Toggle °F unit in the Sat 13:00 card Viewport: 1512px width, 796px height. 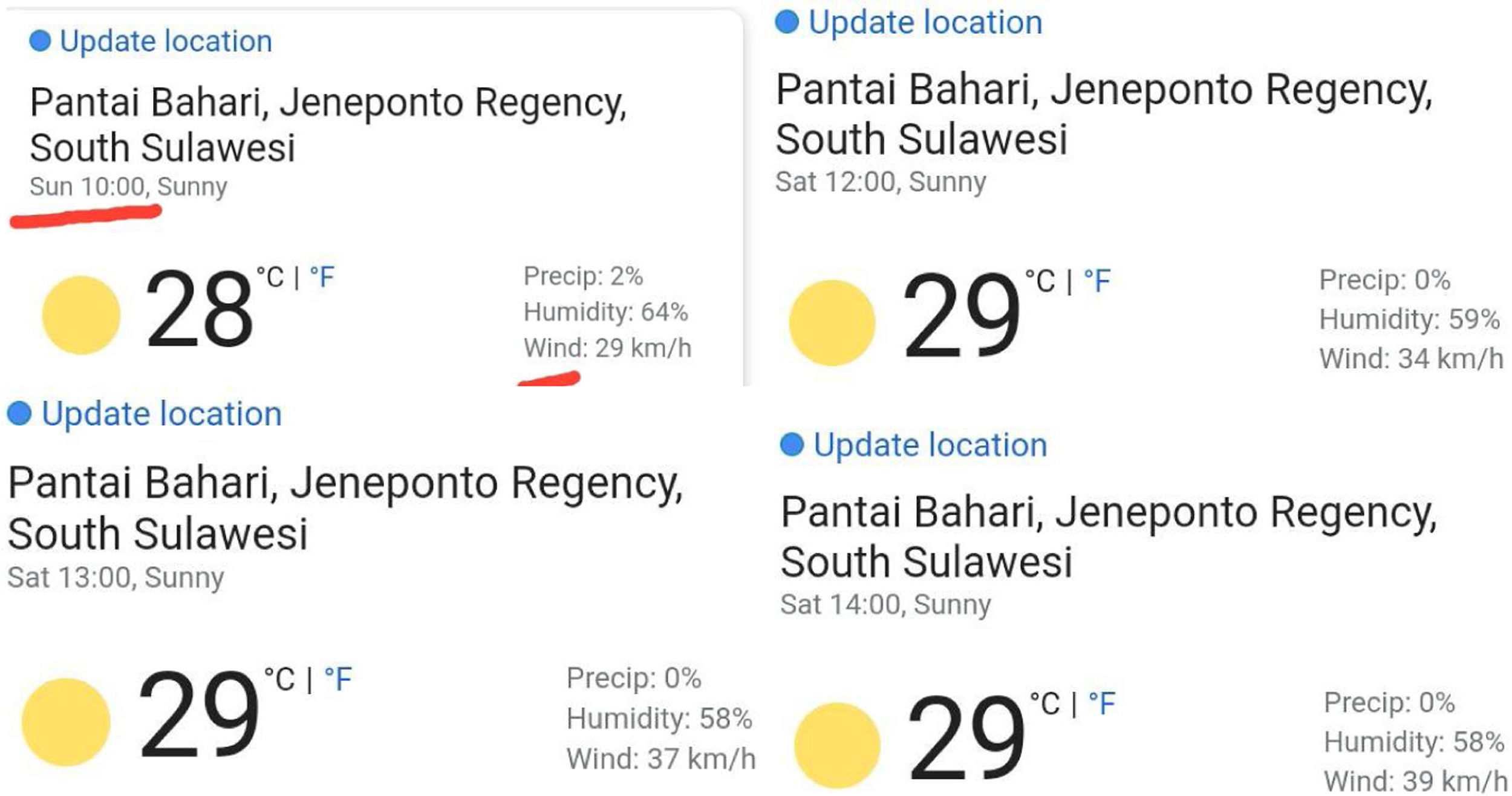pyautogui.click(x=337, y=679)
